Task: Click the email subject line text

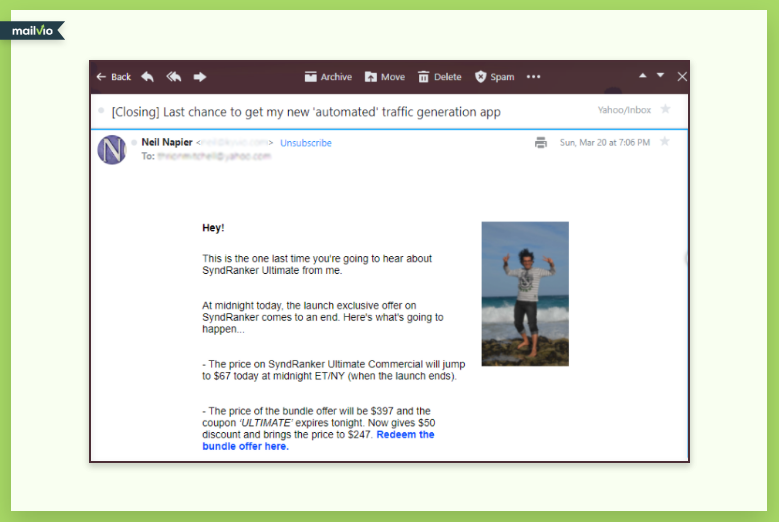Action: click(x=306, y=112)
